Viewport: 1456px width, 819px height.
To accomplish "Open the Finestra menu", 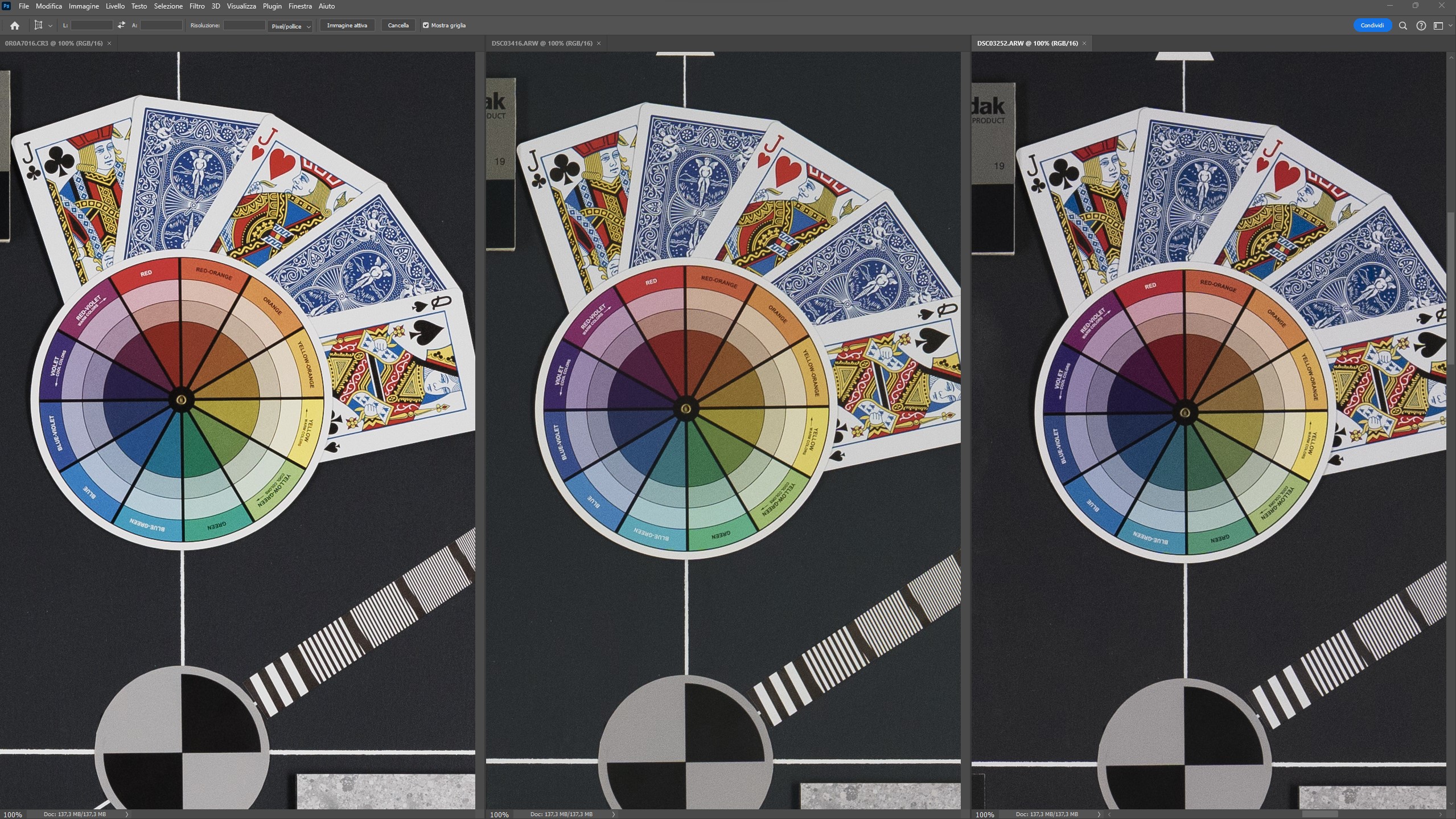I will (x=300, y=6).
